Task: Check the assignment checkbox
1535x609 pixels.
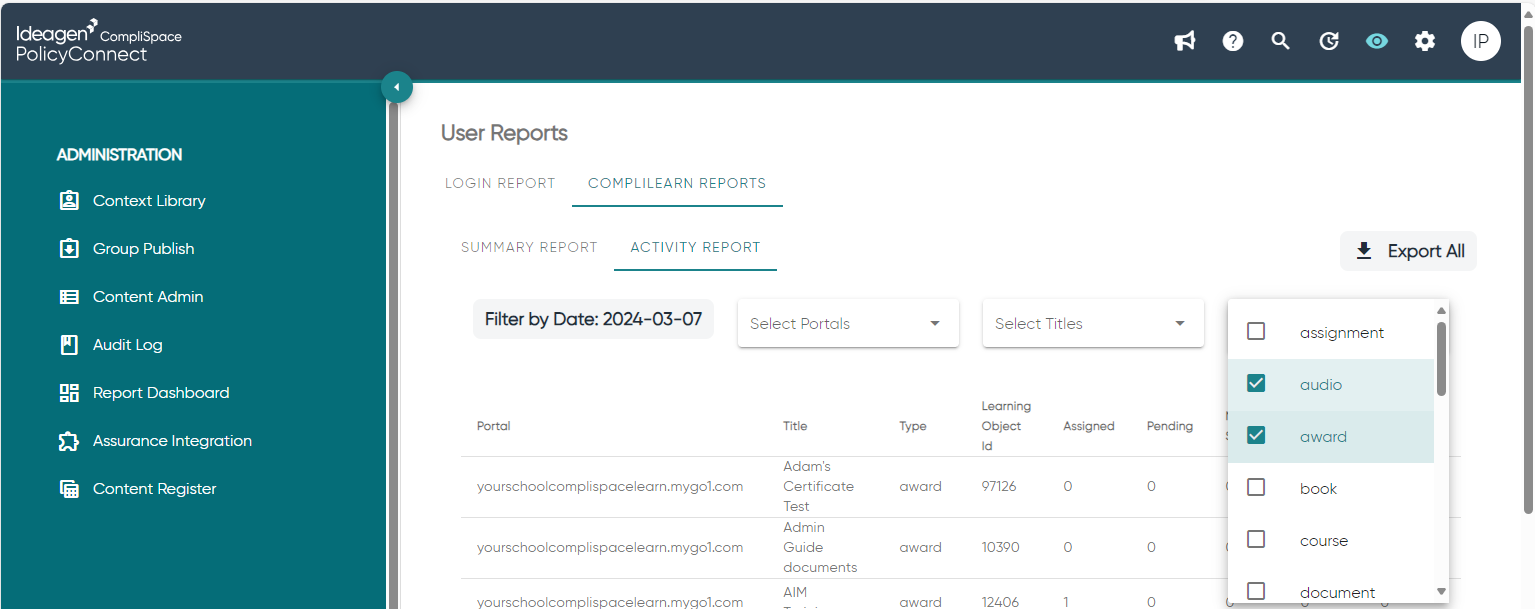Action: click(1256, 331)
